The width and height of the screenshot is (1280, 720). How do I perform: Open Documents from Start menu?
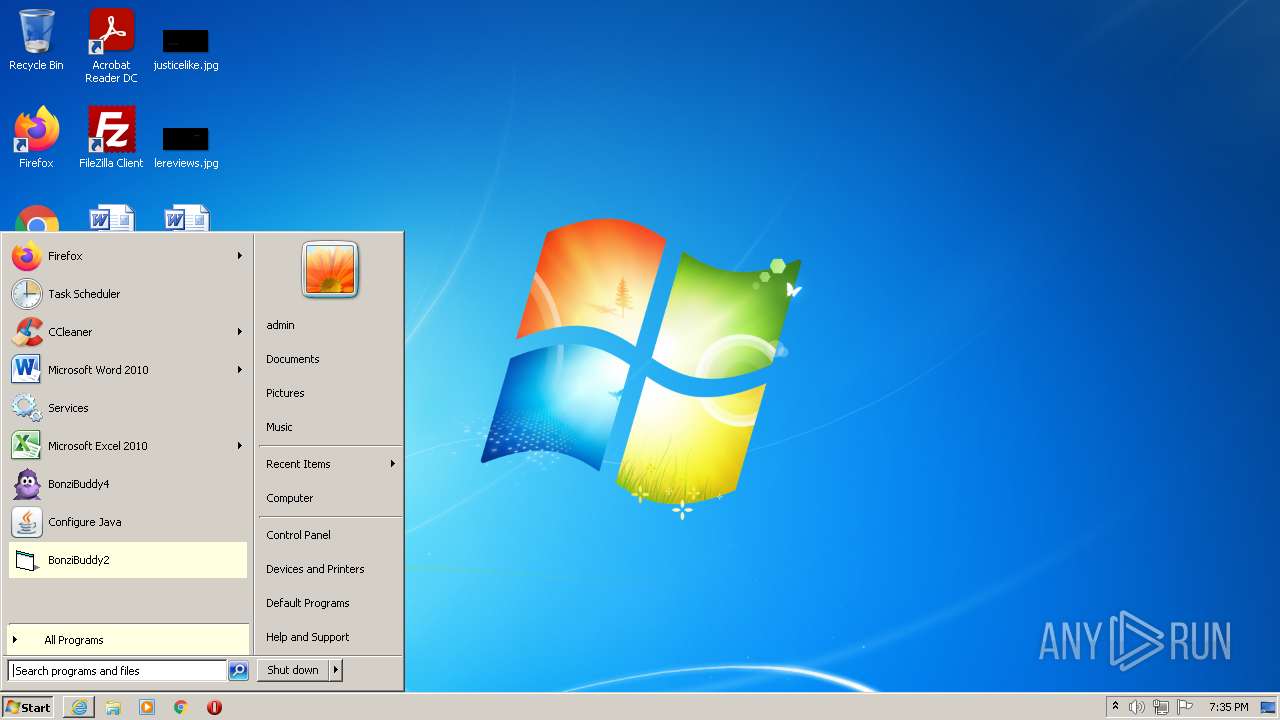[330, 359]
